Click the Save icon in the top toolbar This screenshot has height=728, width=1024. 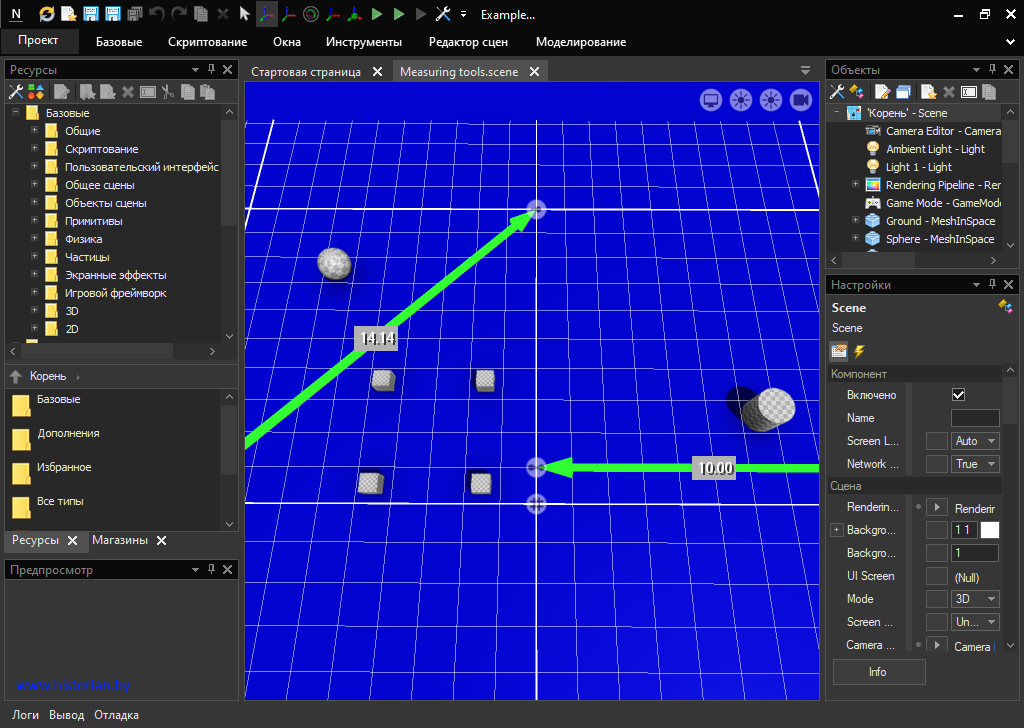coord(91,15)
